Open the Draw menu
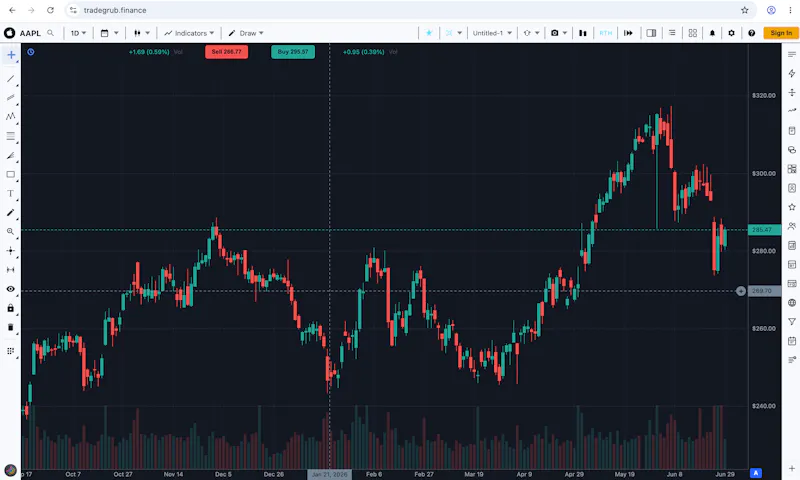 click(x=245, y=33)
